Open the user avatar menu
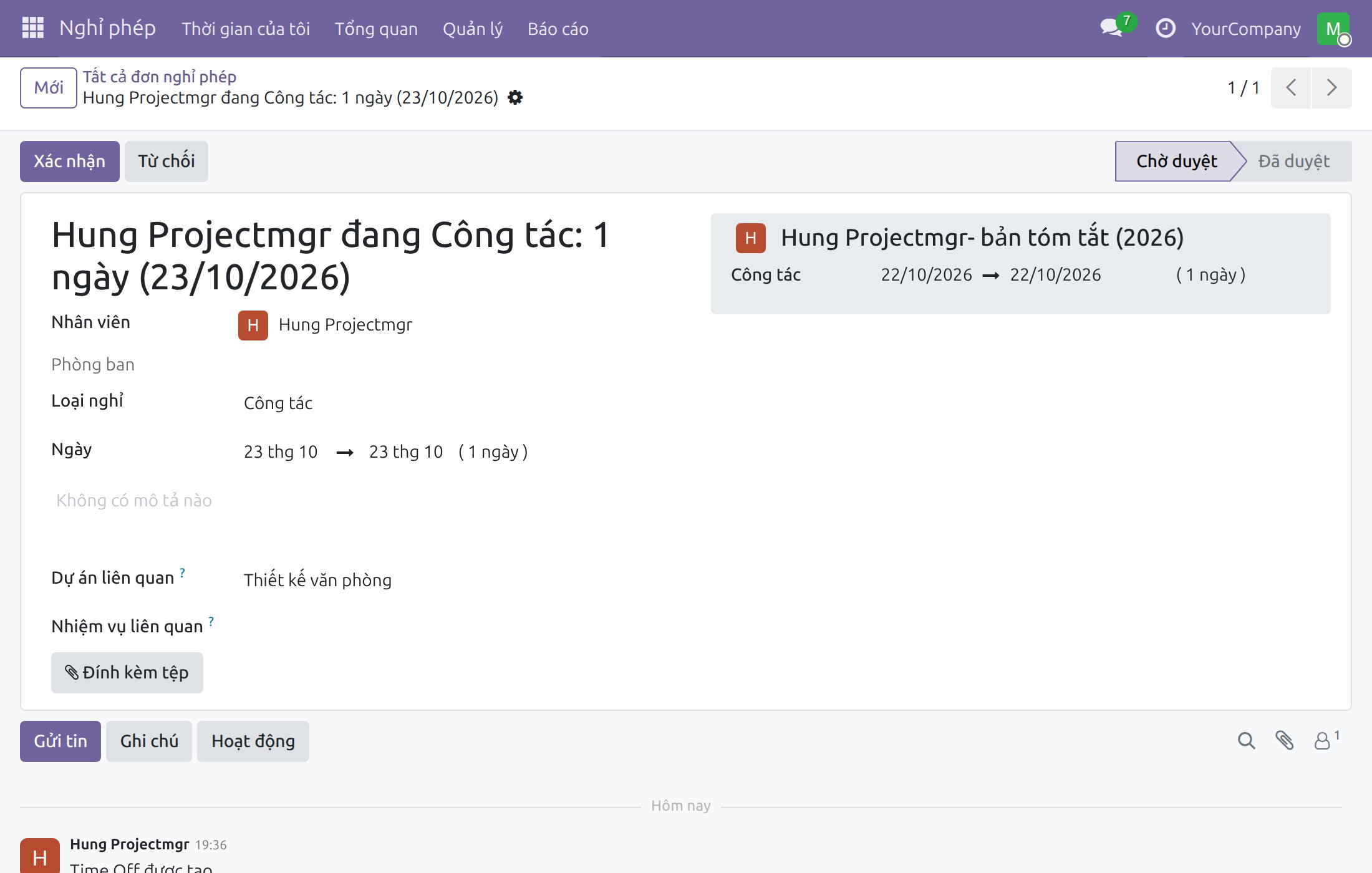 point(1333,29)
